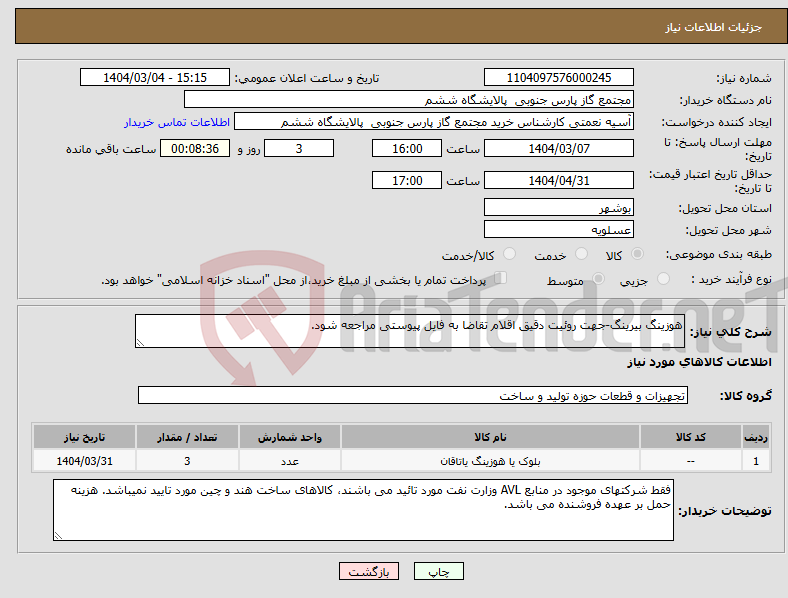788x598 pixels.
Task: Click the general description text area
Action: click(x=410, y=331)
